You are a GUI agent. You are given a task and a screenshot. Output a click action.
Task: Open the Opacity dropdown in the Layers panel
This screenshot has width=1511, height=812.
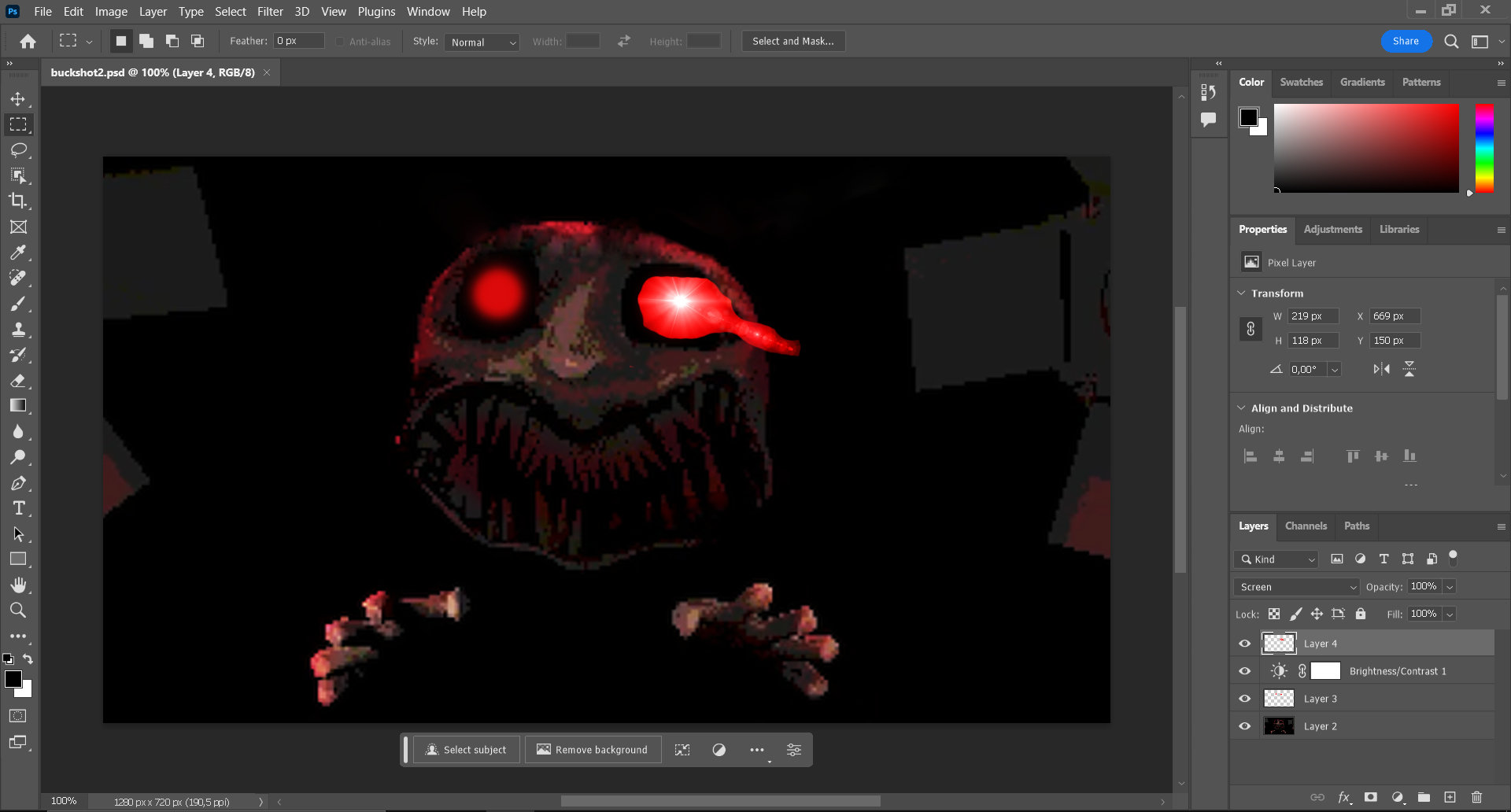click(1448, 586)
